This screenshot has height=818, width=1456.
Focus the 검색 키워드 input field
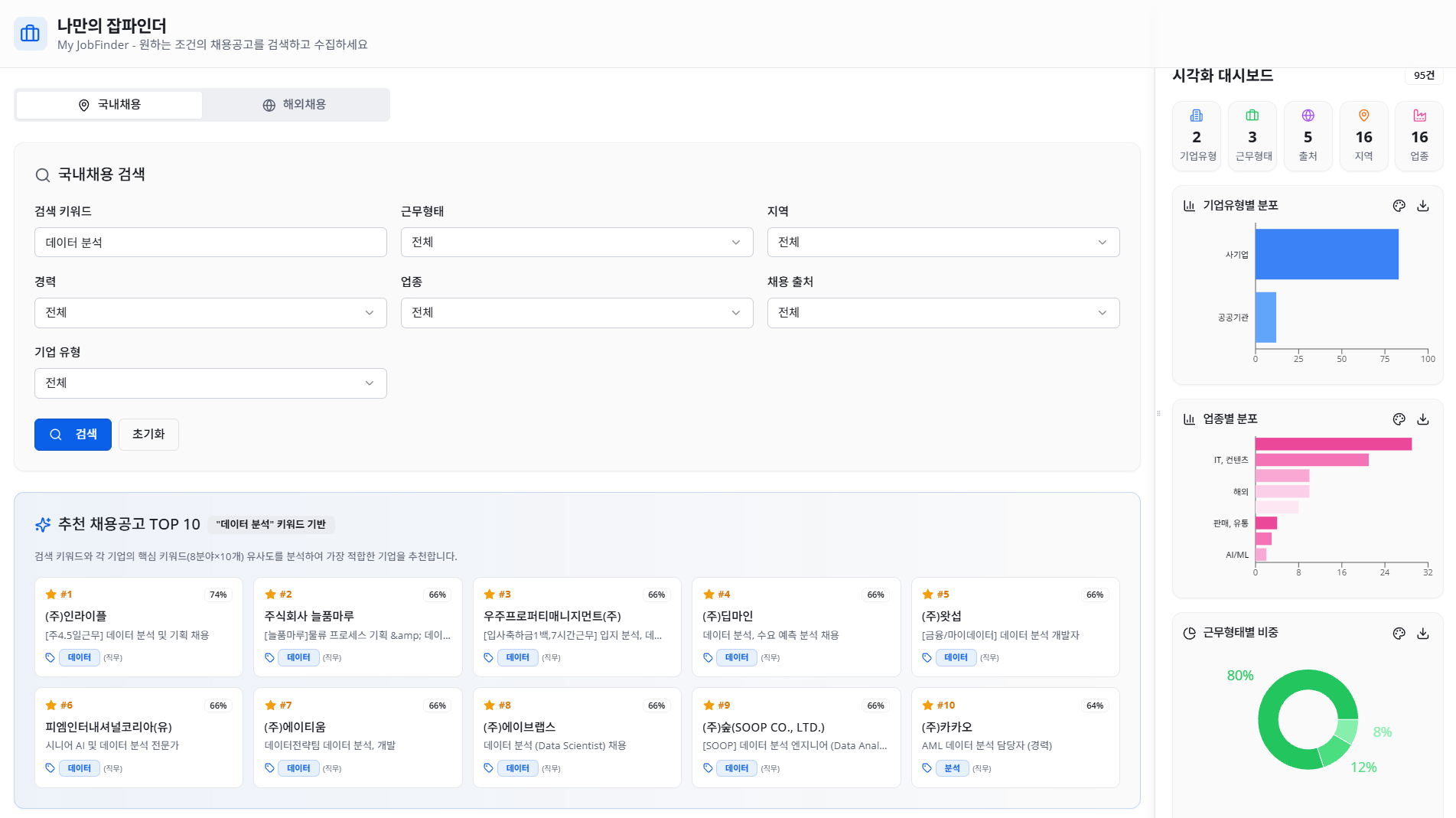tap(210, 243)
